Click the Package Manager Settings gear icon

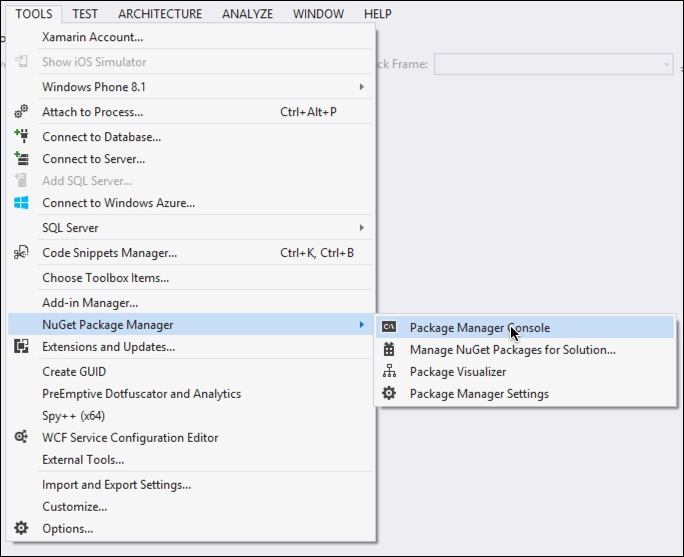(x=389, y=393)
